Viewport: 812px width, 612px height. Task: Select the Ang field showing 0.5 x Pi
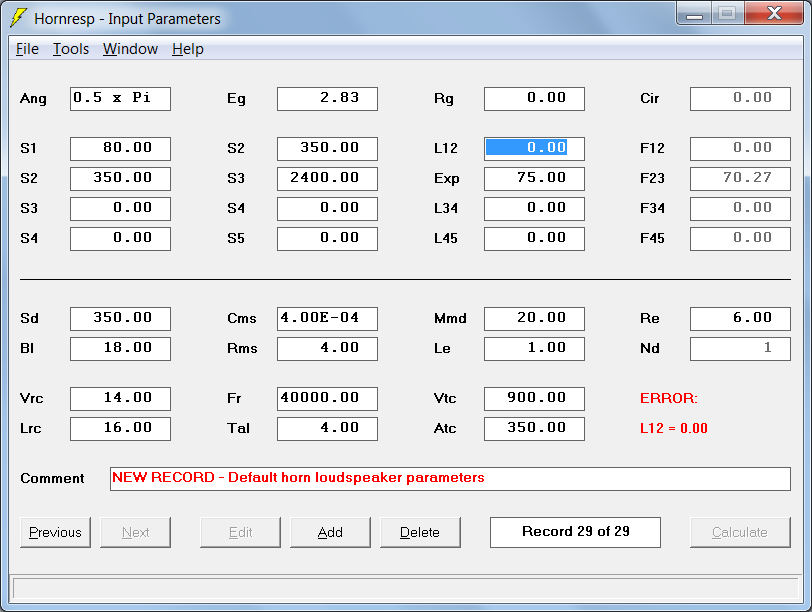120,99
